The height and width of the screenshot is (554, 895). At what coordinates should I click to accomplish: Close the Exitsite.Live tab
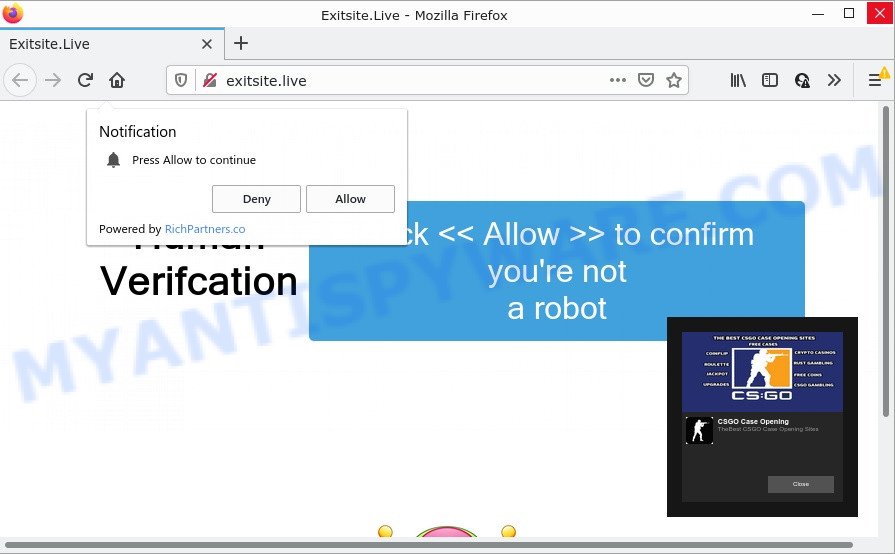[x=207, y=44]
